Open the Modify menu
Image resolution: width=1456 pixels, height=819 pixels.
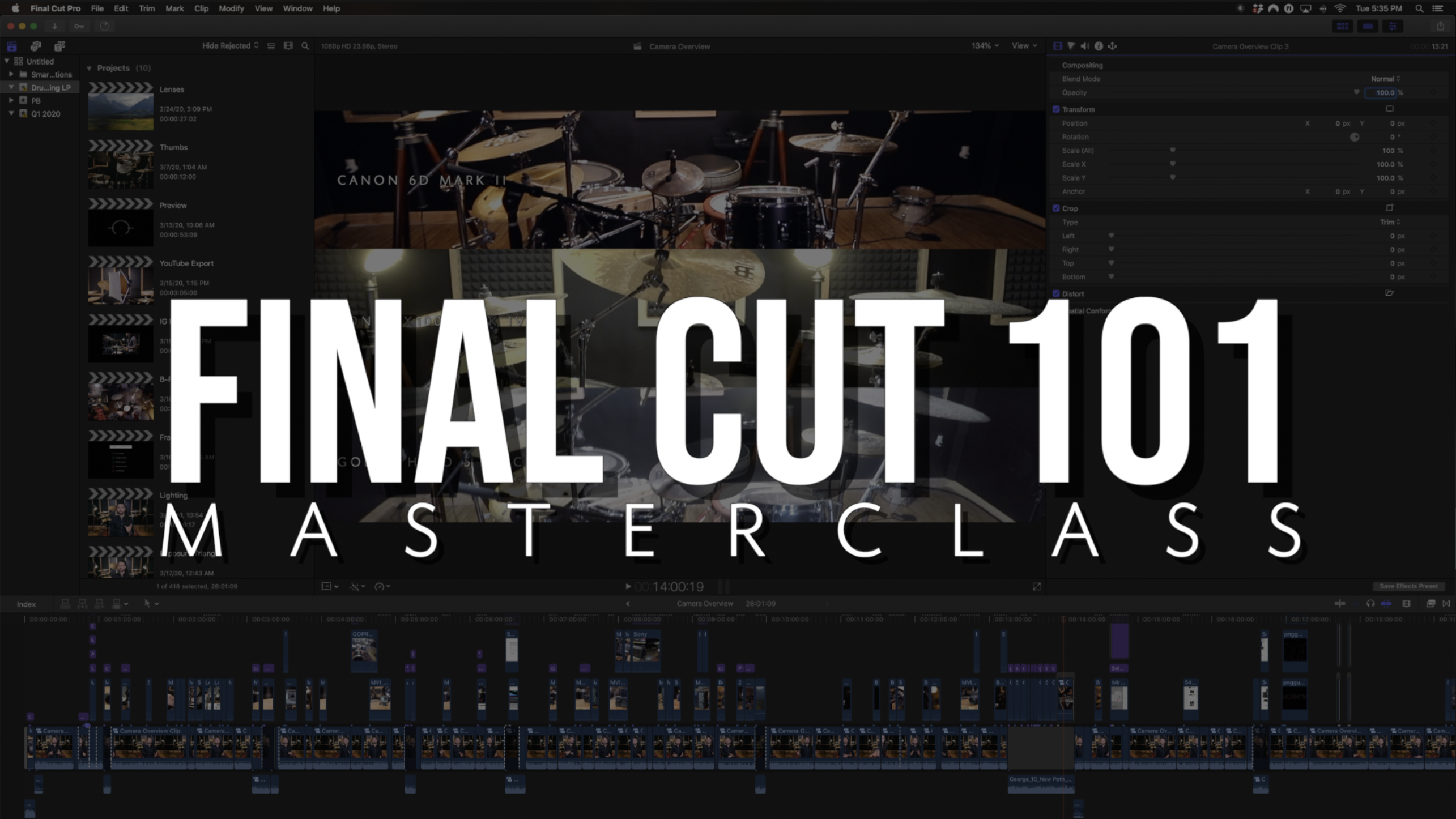coord(231,8)
